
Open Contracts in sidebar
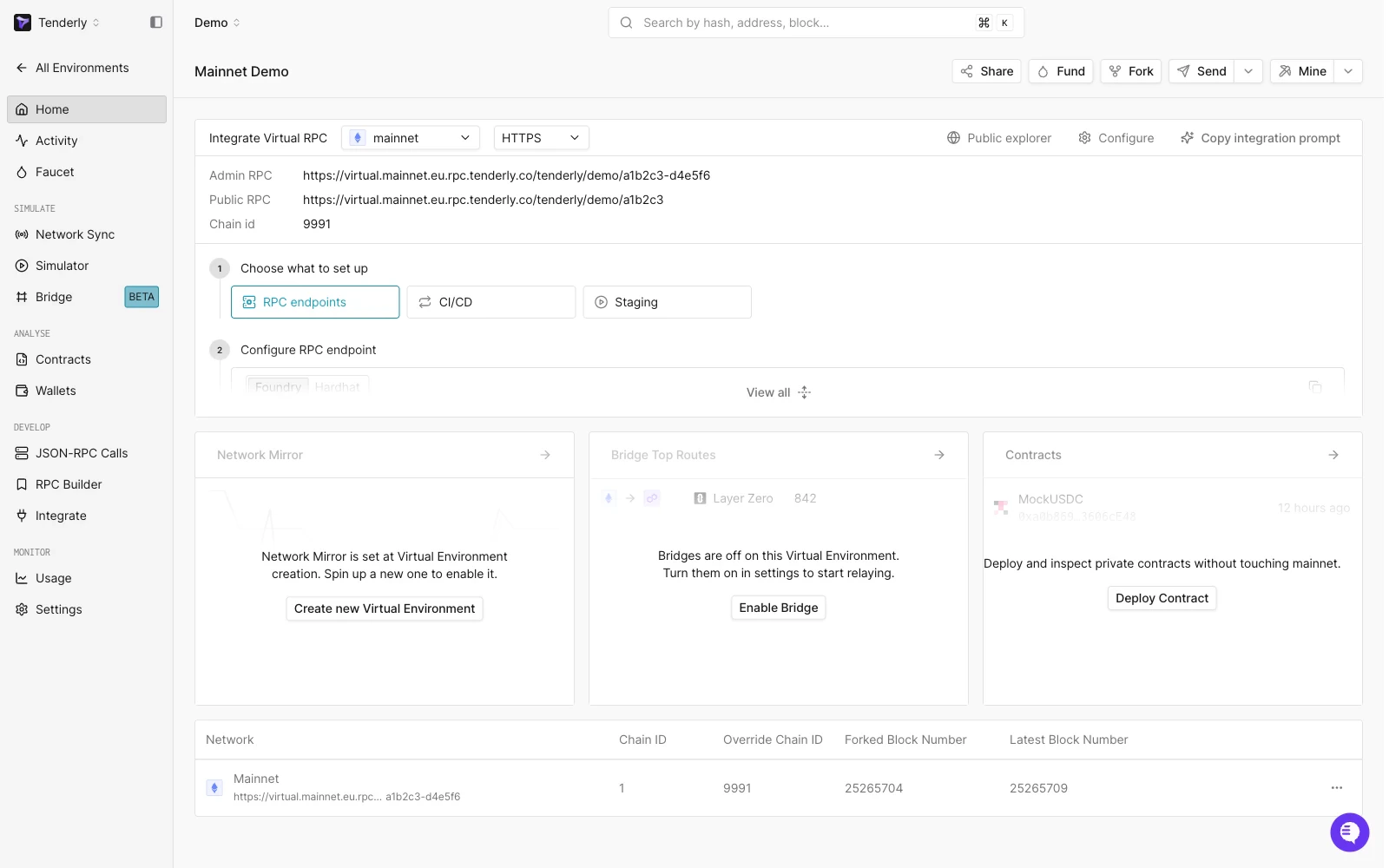pos(87,359)
